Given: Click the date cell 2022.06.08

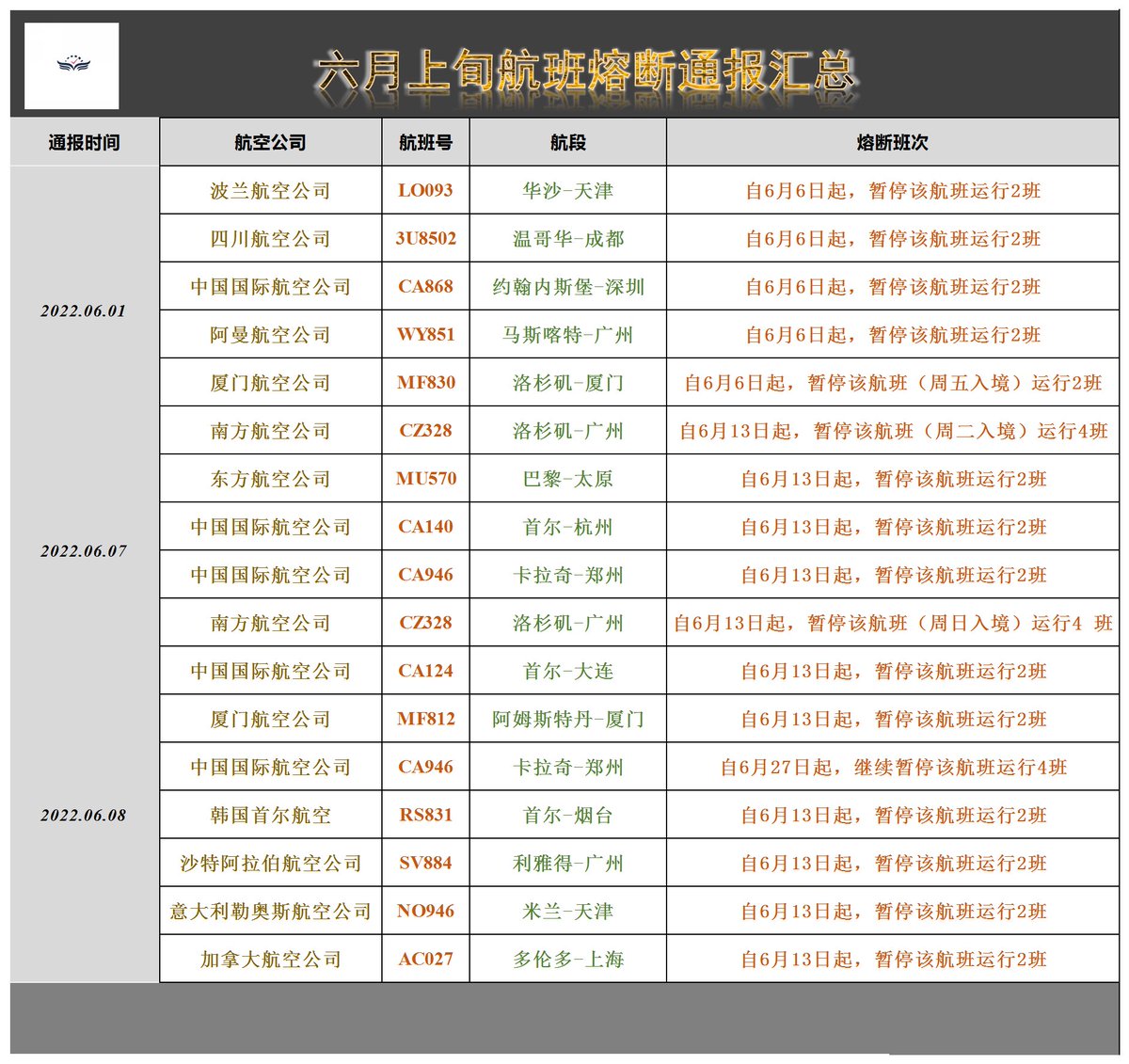Looking at the screenshot, I should pyautogui.click(x=83, y=816).
